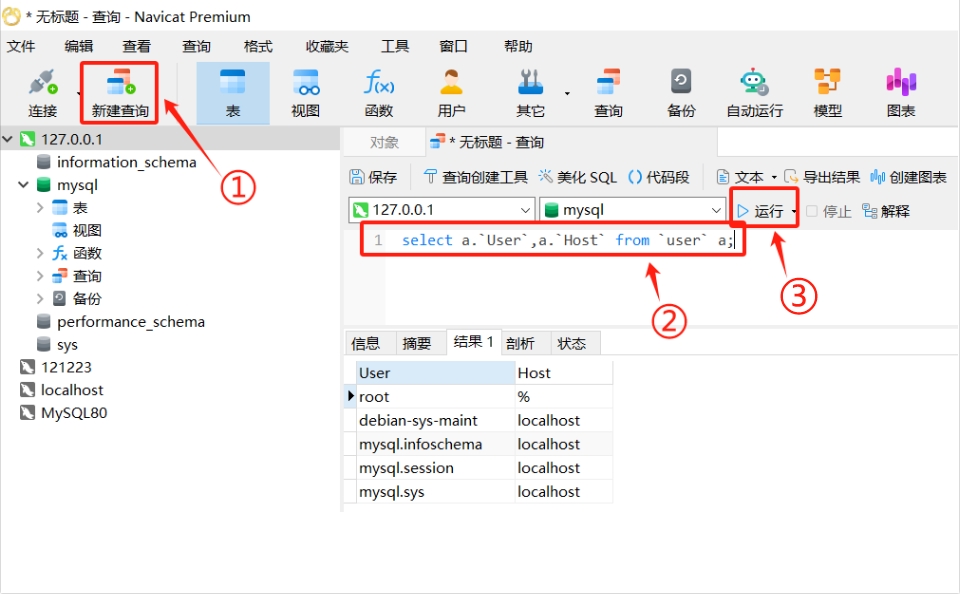Switch to the 结果 1 results tab
The width and height of the screenshot is (960, 594).
click(473, 342)
